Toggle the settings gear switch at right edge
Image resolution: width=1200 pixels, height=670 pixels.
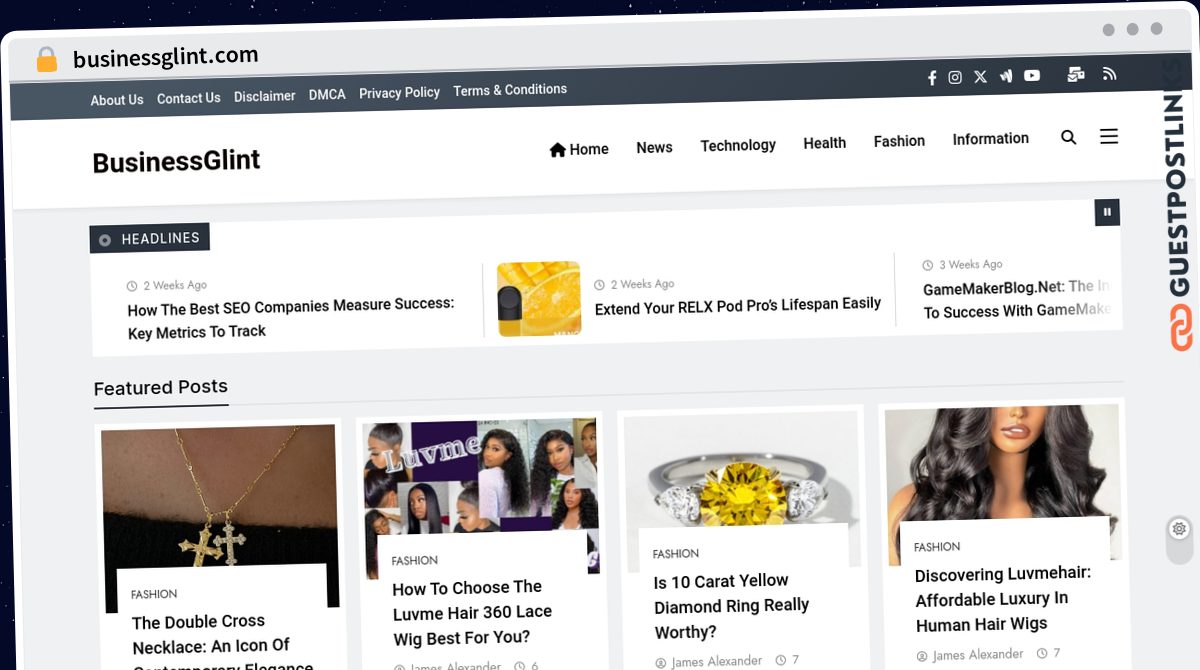tap(1180, 529)
